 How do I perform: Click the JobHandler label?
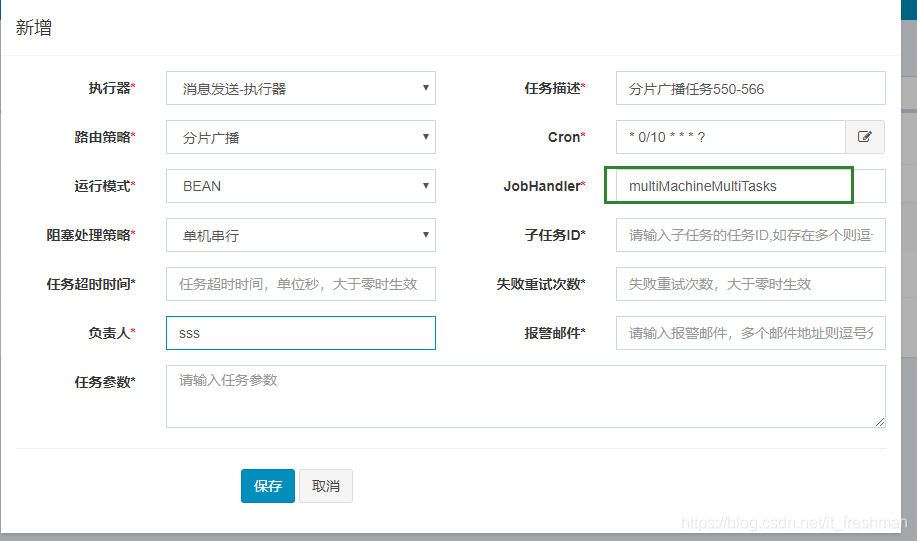point(544,186)
